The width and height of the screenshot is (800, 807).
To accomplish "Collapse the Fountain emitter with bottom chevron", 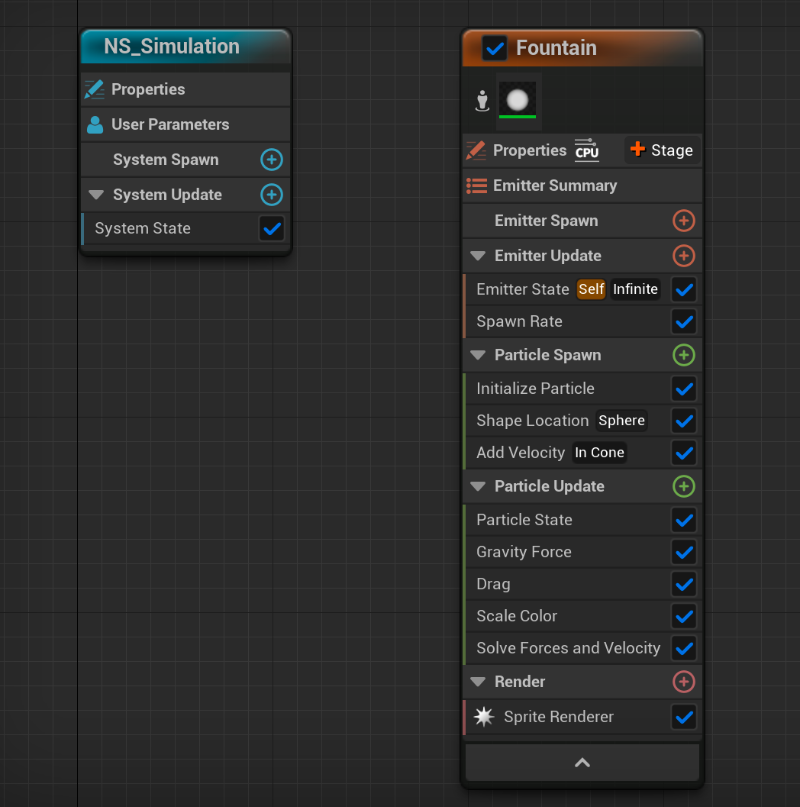I will pyautogui.click(x=582, y=763).
